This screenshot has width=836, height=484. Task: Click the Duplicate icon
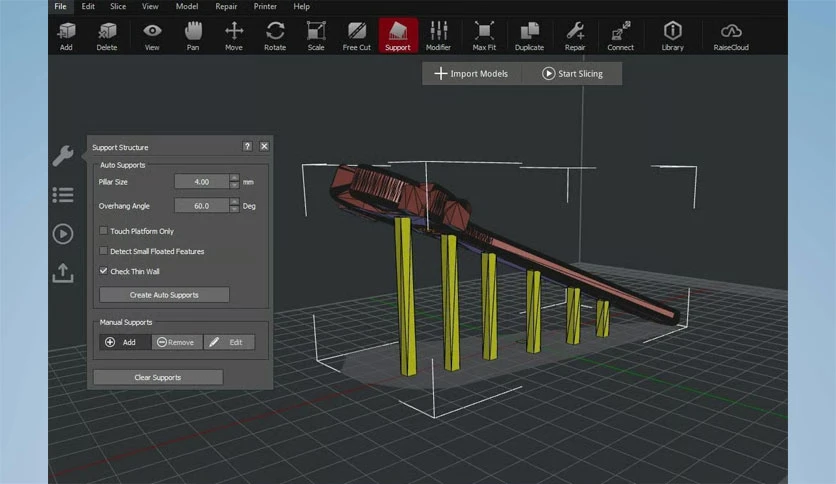point(529,36)
